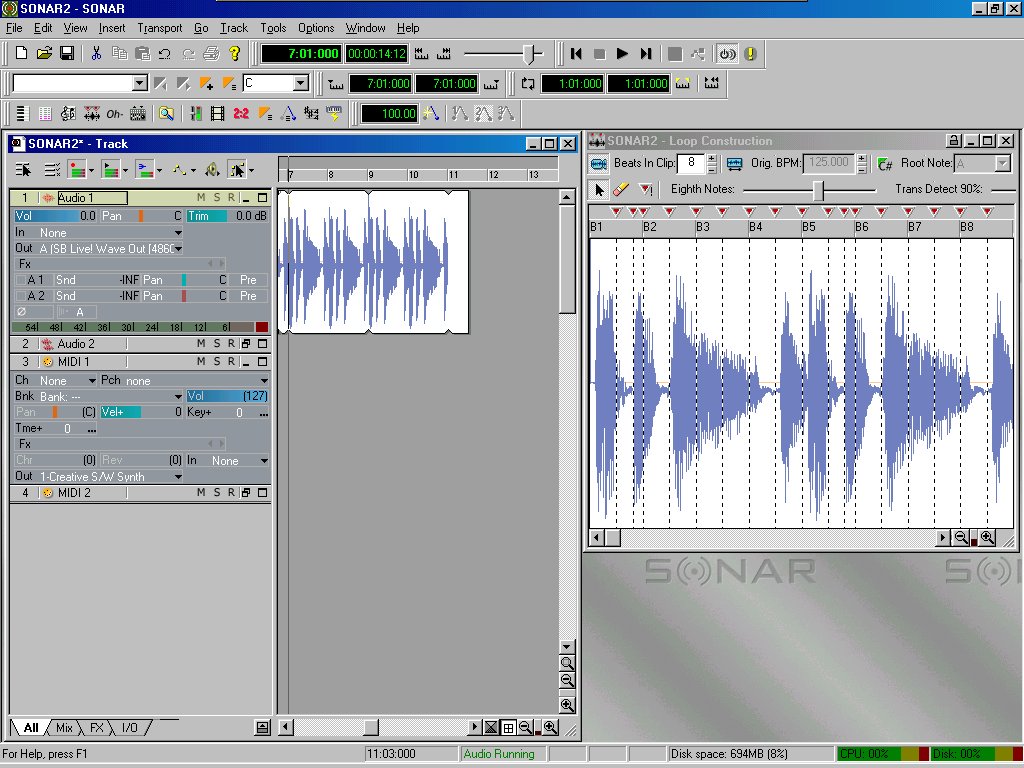Click the first tempo ratio icon
The width and height of the screenshot is (1024, 768).
[460, 114]
